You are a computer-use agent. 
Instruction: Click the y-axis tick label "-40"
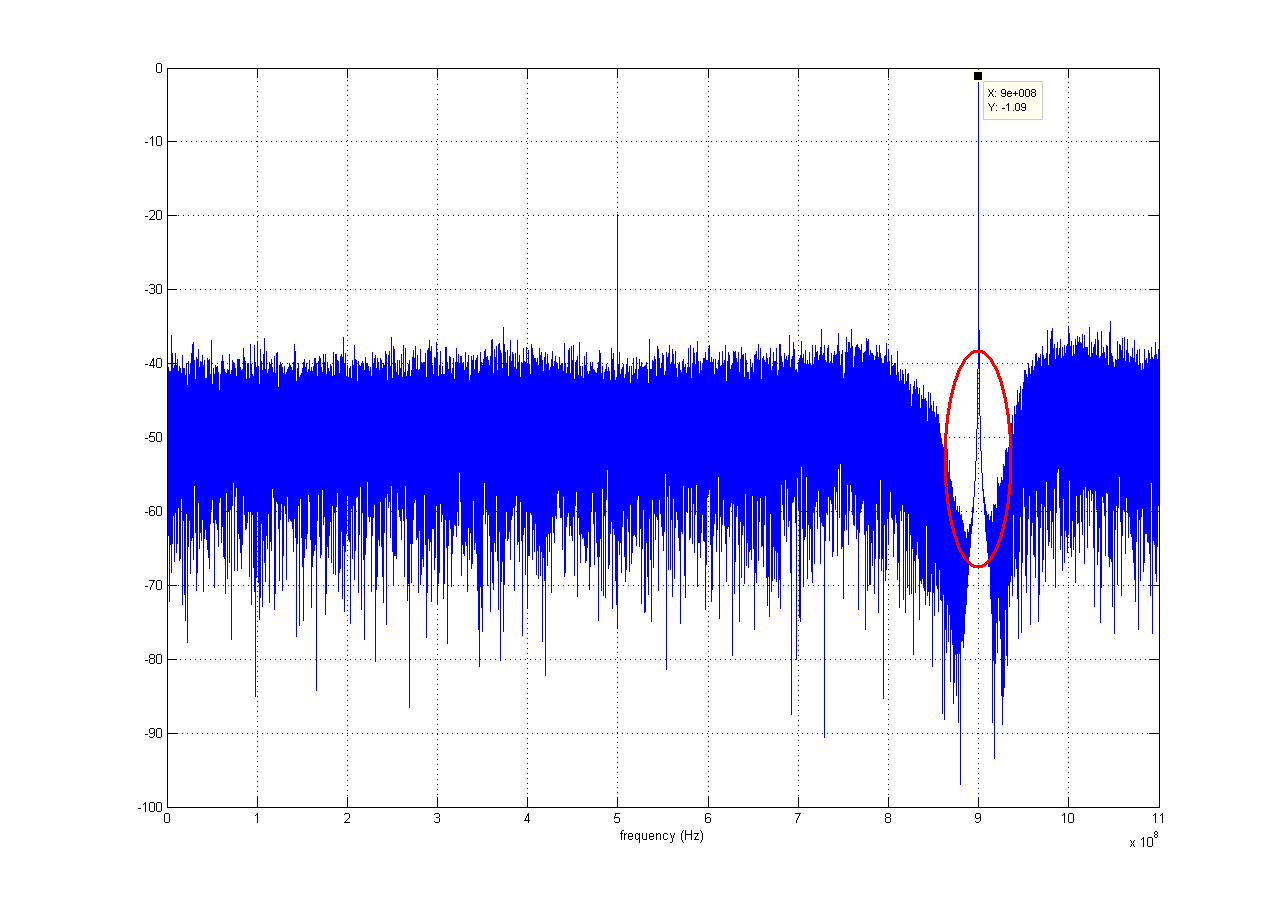click(153, 364)
